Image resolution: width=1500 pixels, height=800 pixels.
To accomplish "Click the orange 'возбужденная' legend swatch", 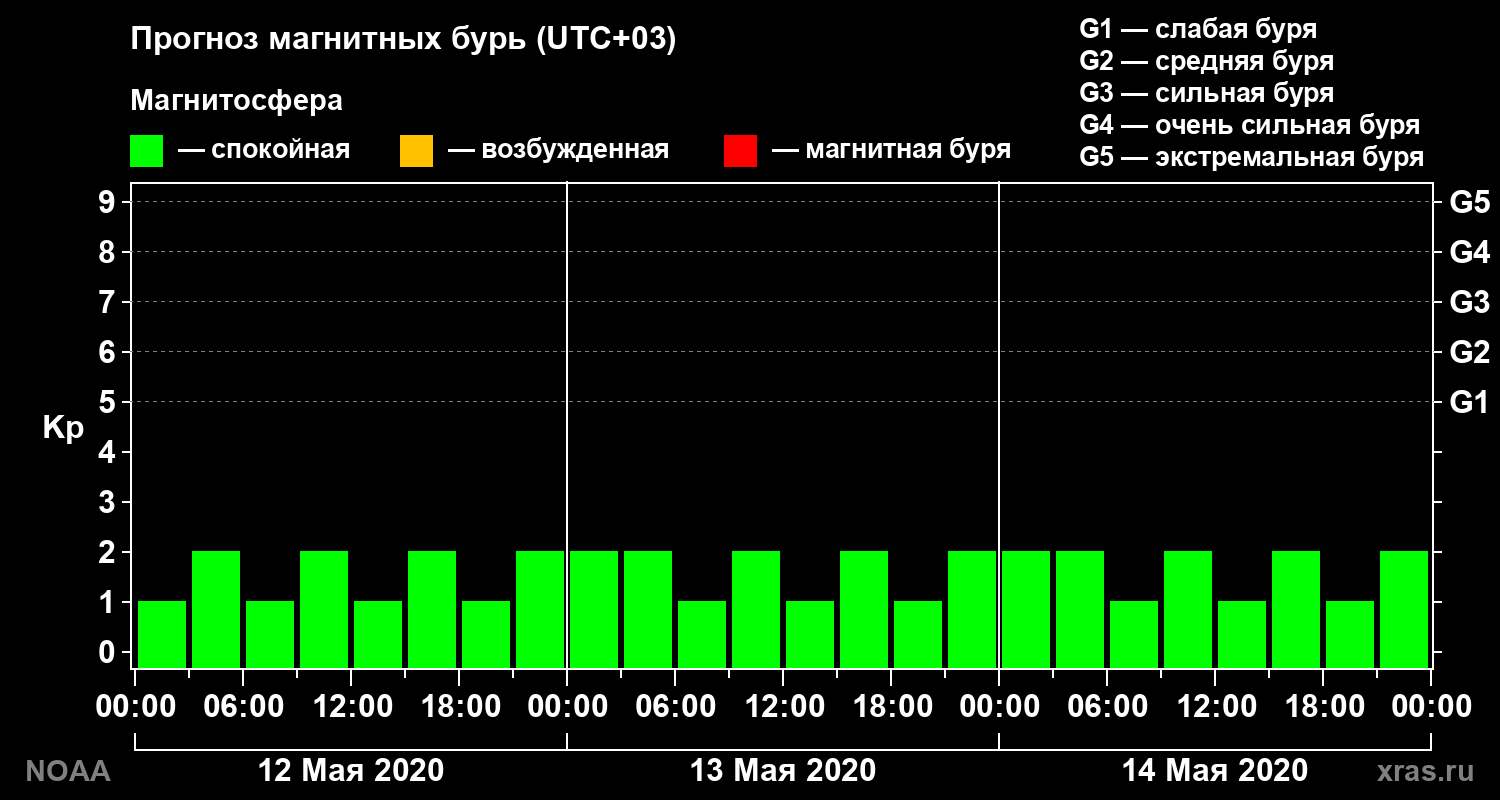I will (416, 151).
